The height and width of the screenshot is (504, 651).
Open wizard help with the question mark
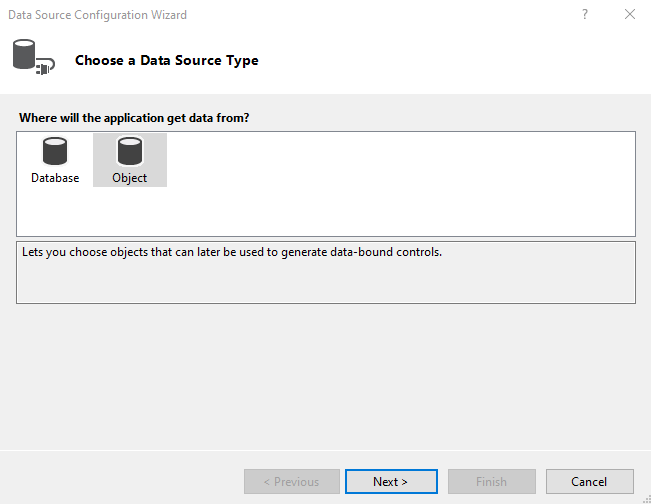click(585, 15)
